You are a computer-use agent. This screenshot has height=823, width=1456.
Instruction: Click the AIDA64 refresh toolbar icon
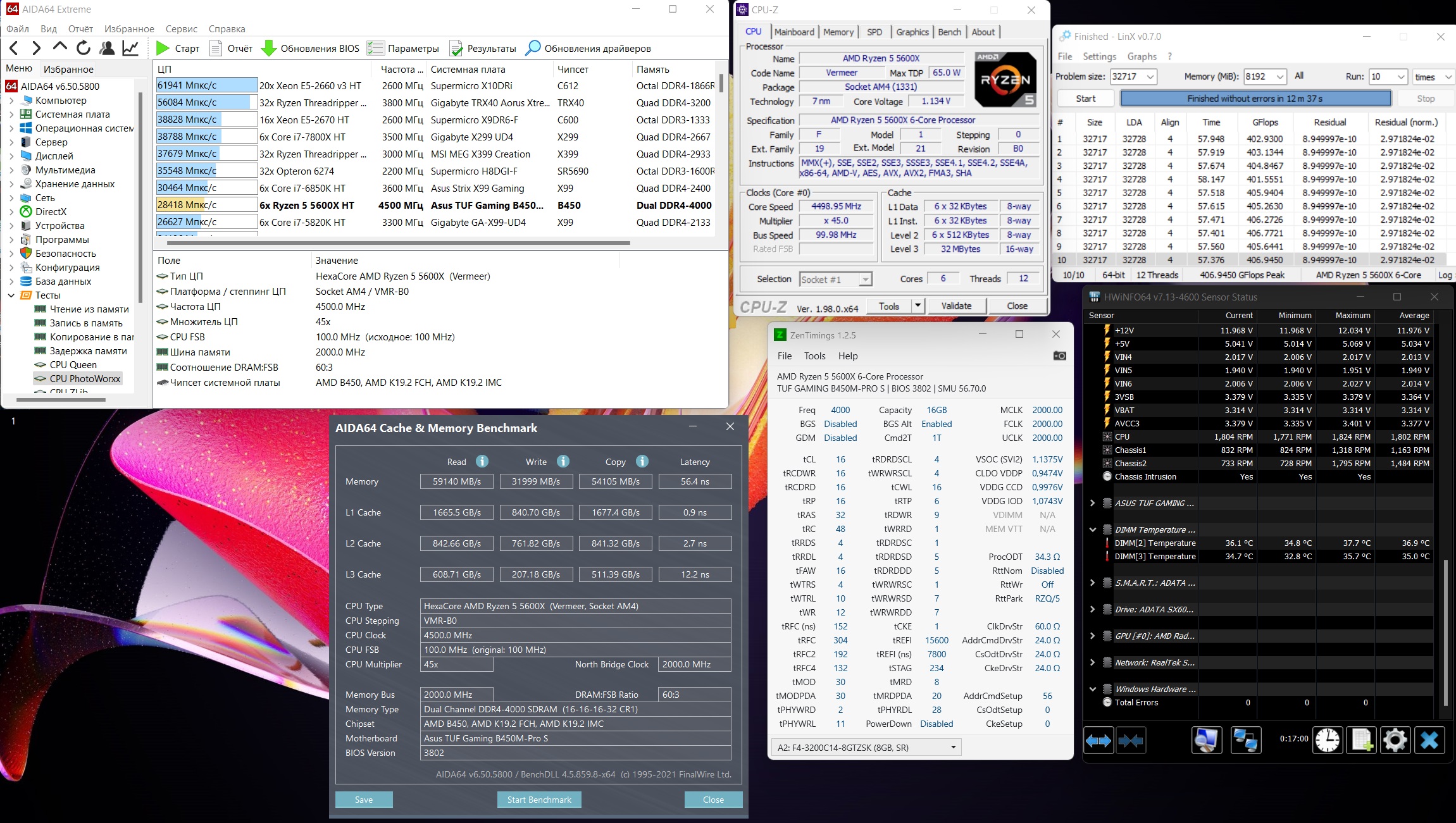pos(83,48)
